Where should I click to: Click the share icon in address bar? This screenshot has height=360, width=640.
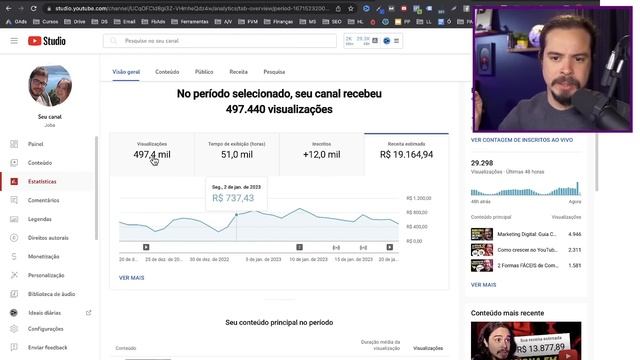(338, 8)
